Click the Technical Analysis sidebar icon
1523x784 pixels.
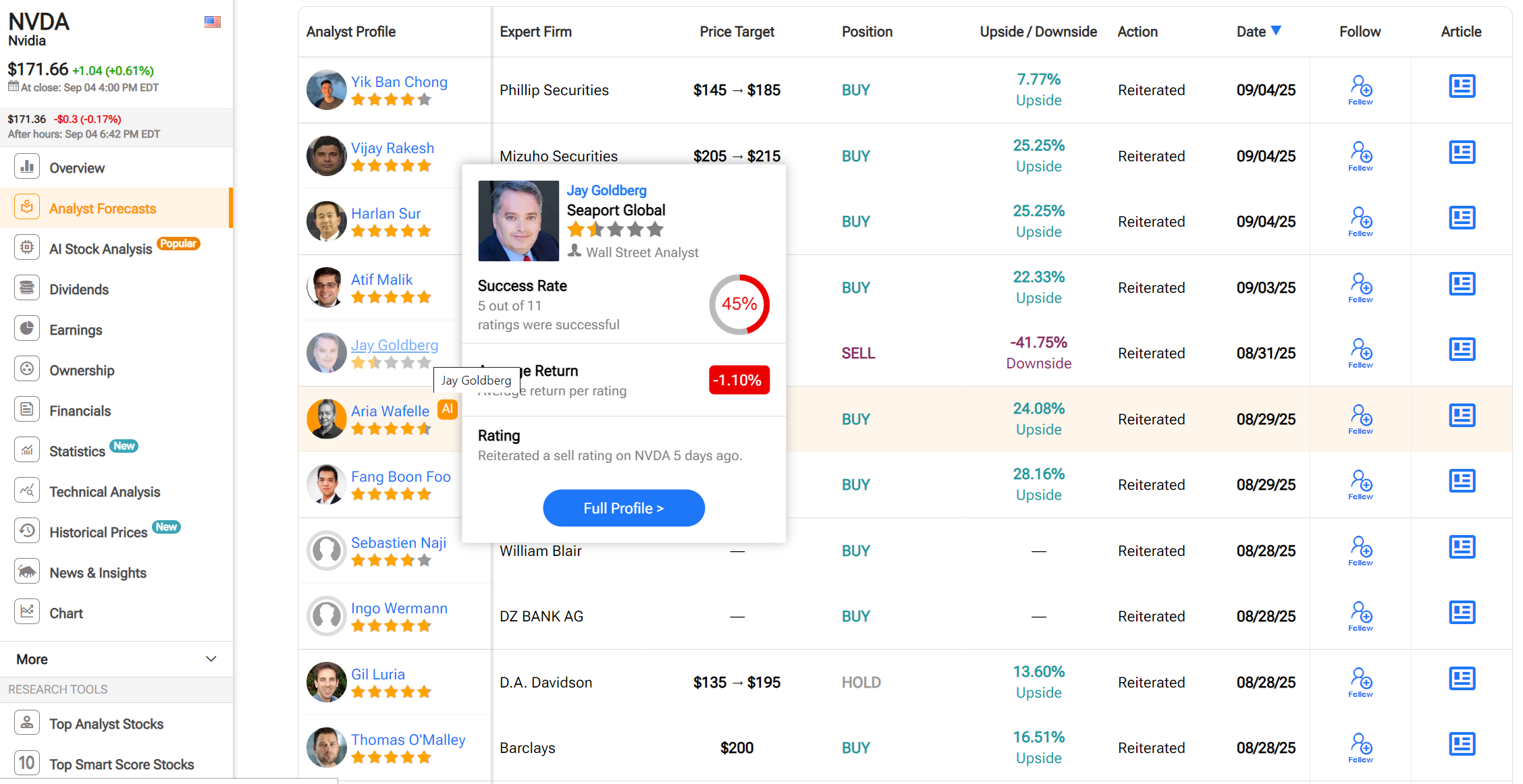(x=27, y=491)
